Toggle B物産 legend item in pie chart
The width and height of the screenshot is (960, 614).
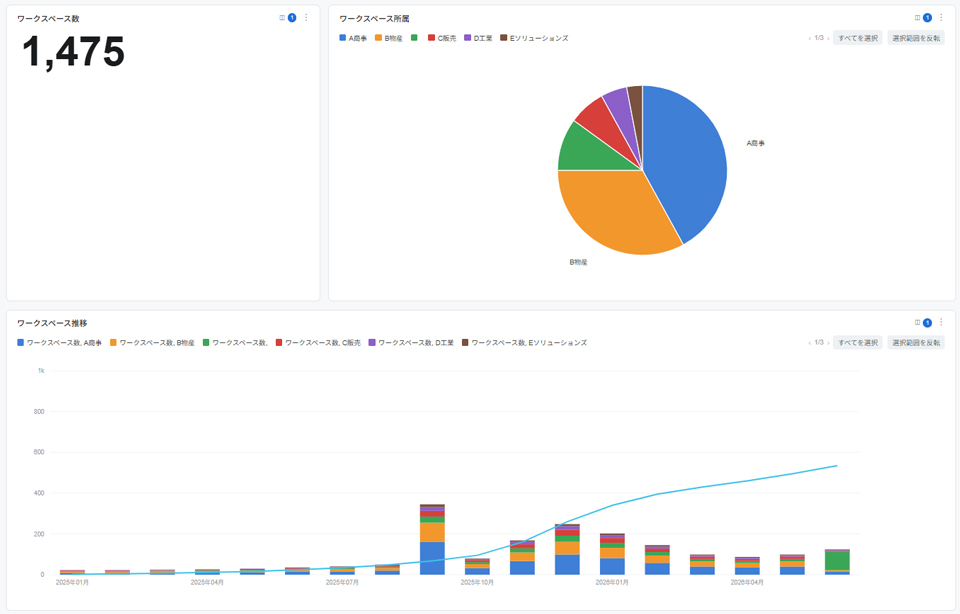point(389,38)
